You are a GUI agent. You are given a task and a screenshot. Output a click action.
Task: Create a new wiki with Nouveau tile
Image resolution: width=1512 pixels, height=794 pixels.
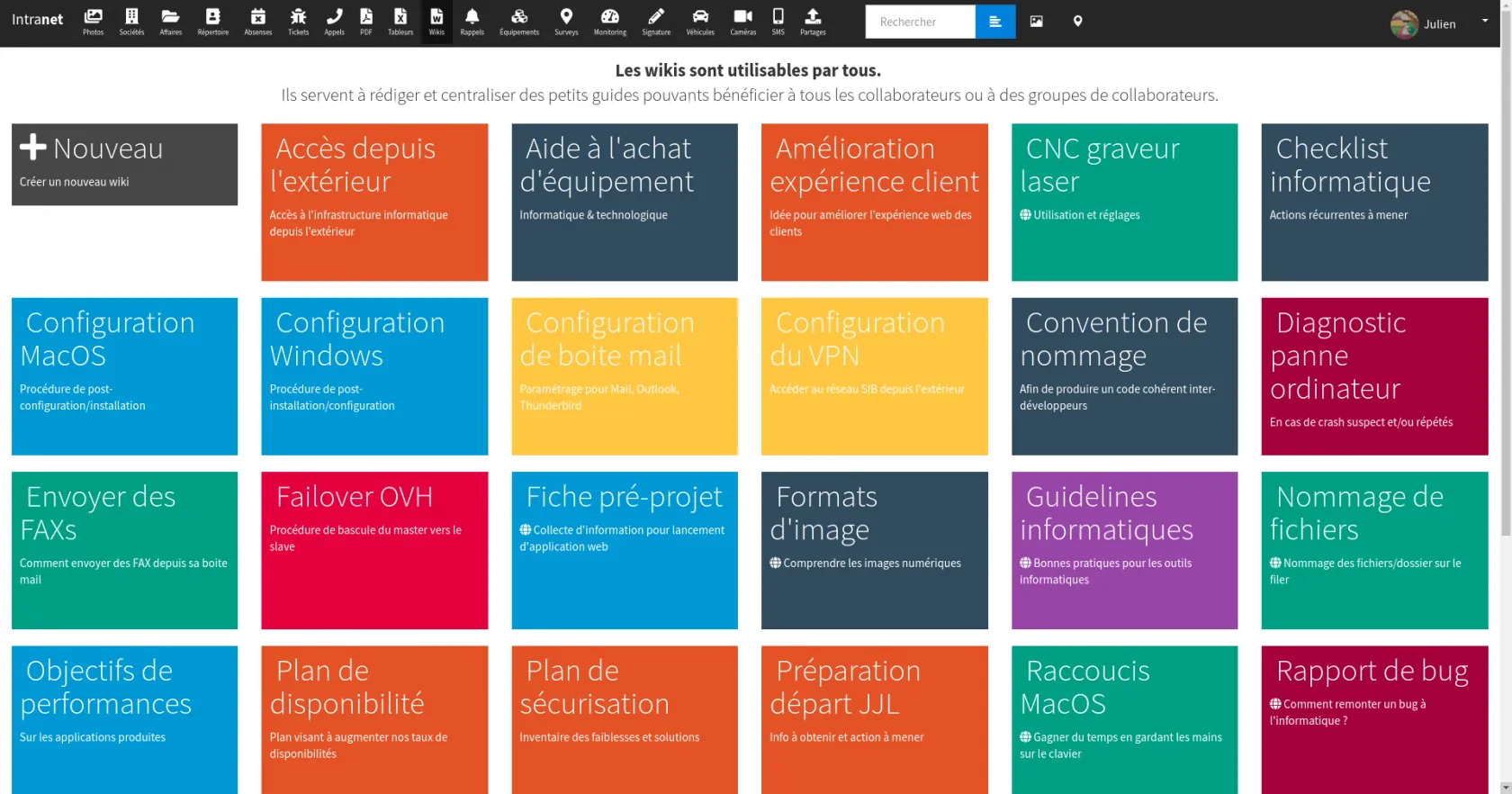click(x=124, y=164)
